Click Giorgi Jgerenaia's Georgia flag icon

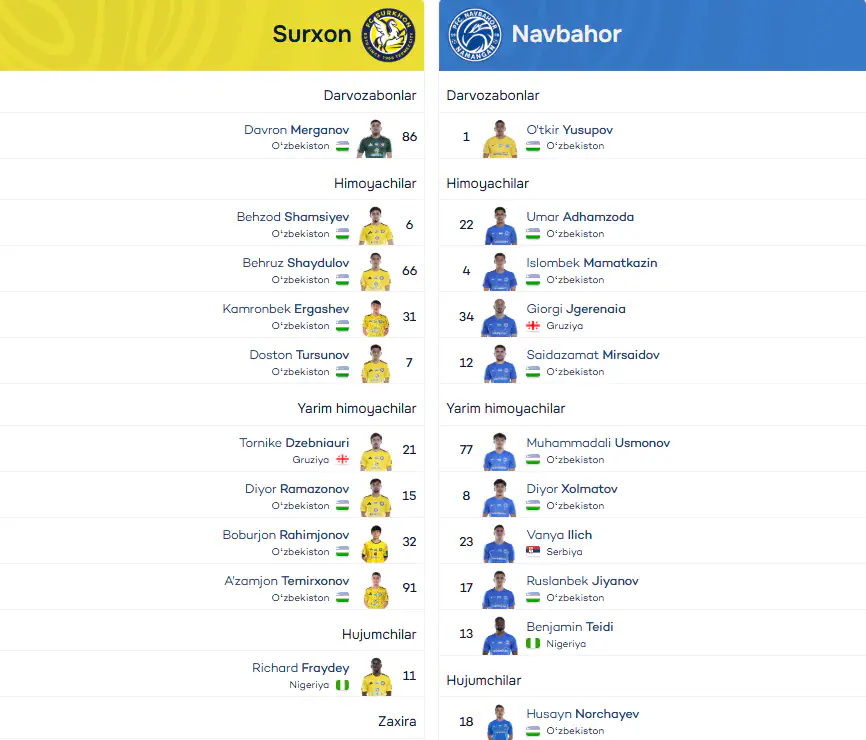click(533, 326)
